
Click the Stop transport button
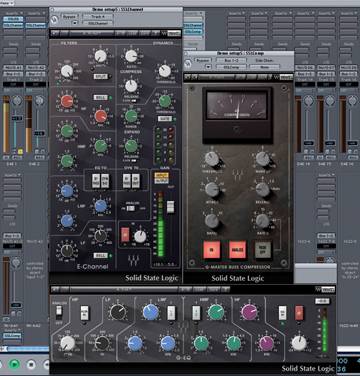[31, 364]
